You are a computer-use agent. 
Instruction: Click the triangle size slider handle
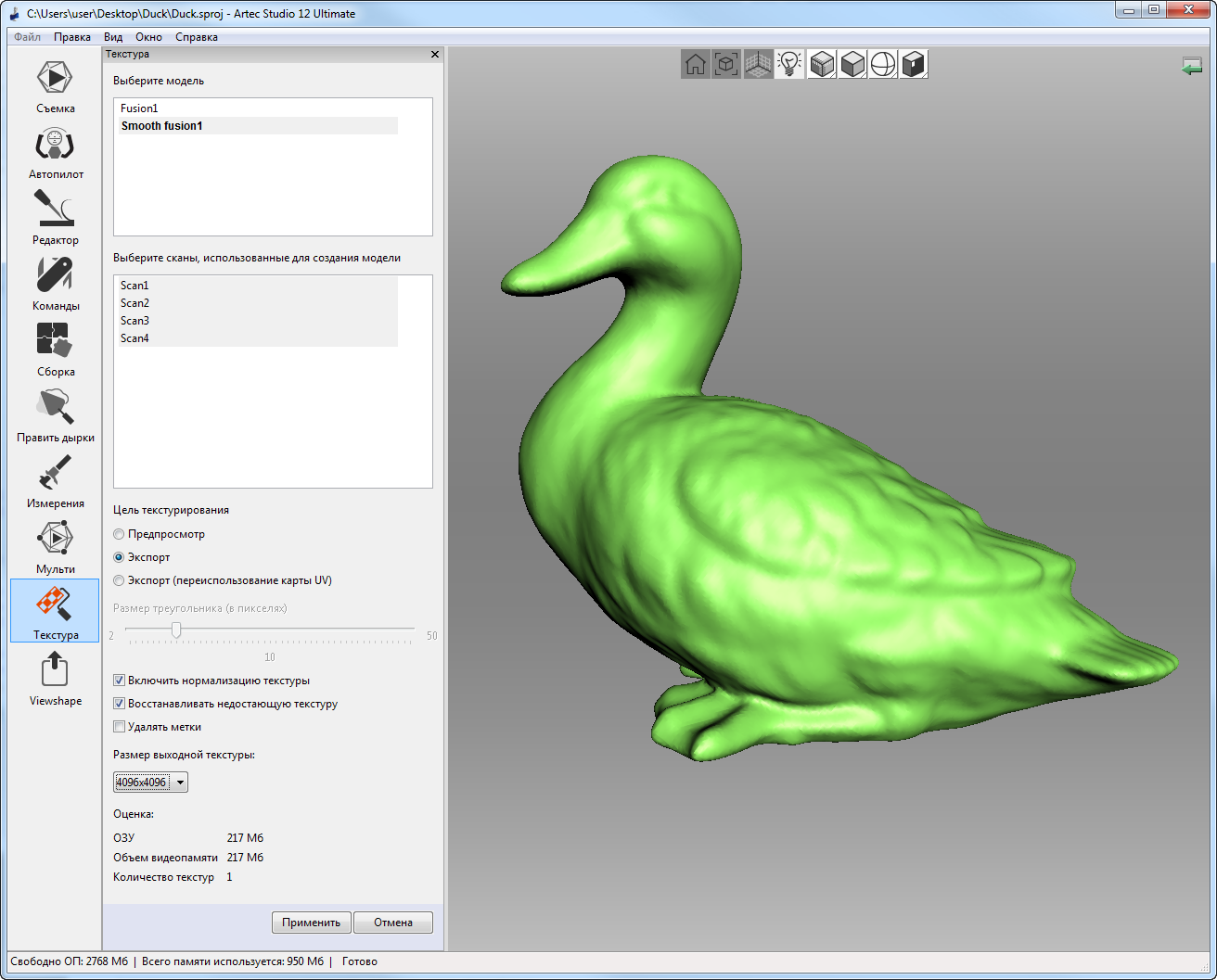176,630
